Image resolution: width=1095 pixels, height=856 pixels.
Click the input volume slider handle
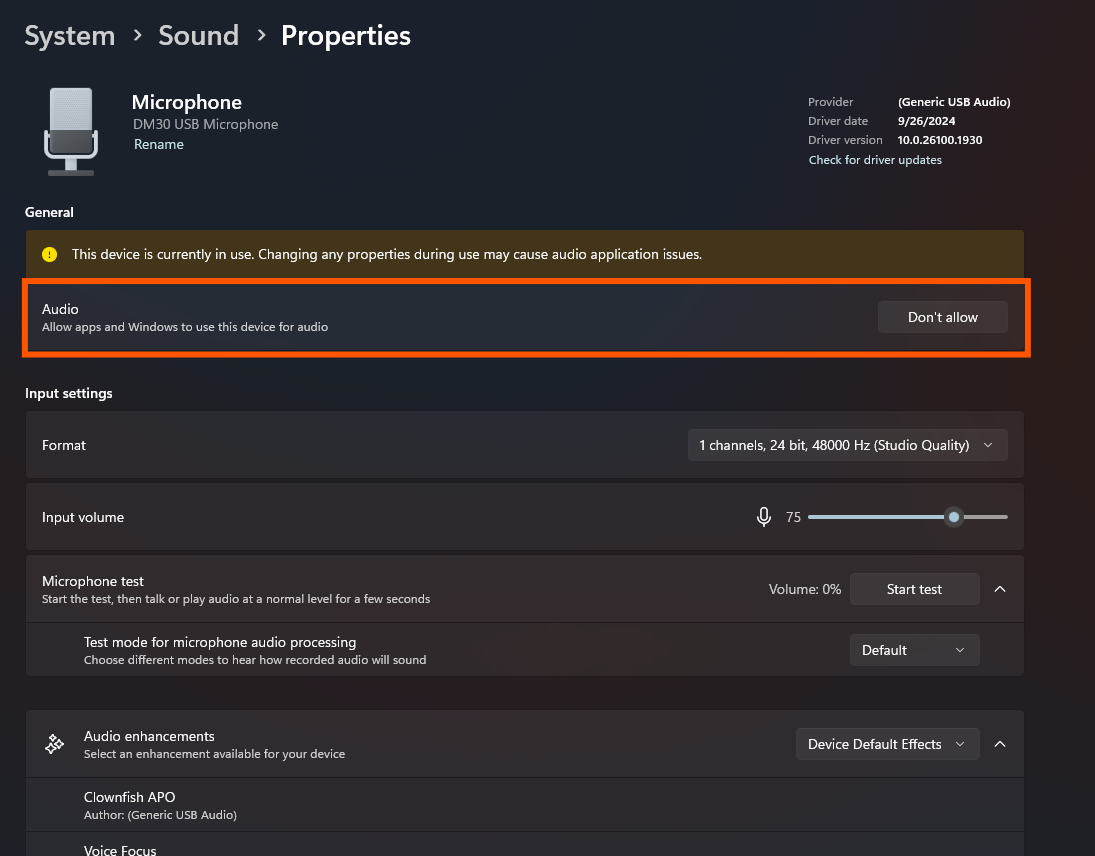(x=954, y=517)
